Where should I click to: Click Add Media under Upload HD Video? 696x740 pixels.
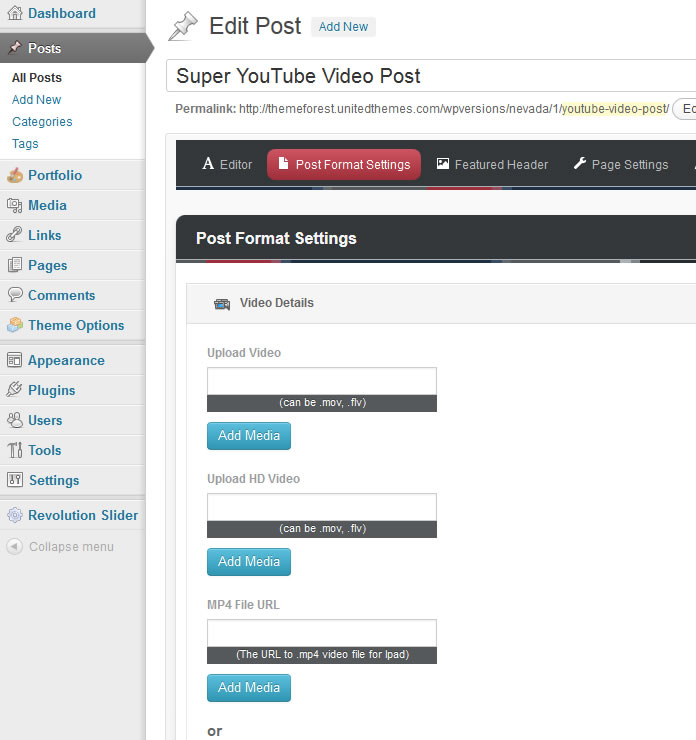pyautogui.click(x=249, y=562)
